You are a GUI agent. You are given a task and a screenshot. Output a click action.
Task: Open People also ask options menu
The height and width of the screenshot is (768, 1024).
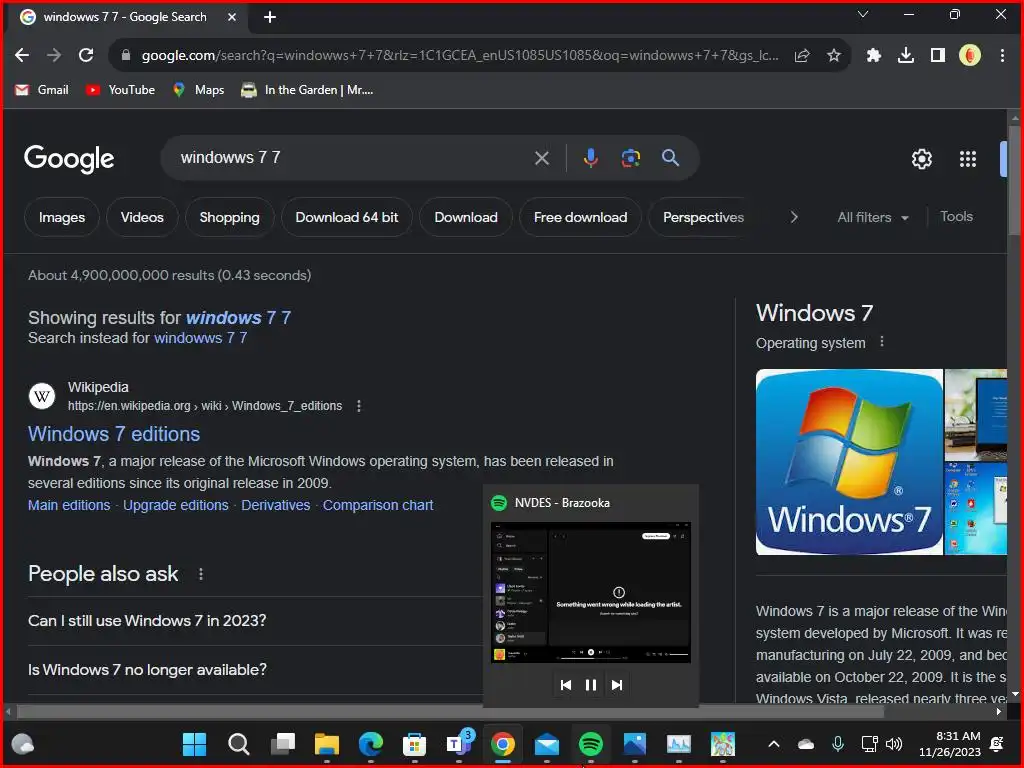(x=200, y=574)
